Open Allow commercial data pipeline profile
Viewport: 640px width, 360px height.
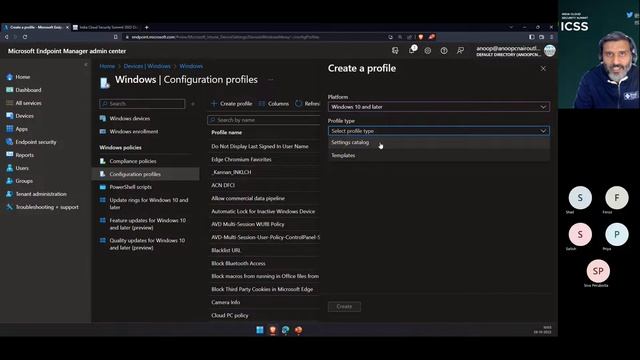point(248,198)
